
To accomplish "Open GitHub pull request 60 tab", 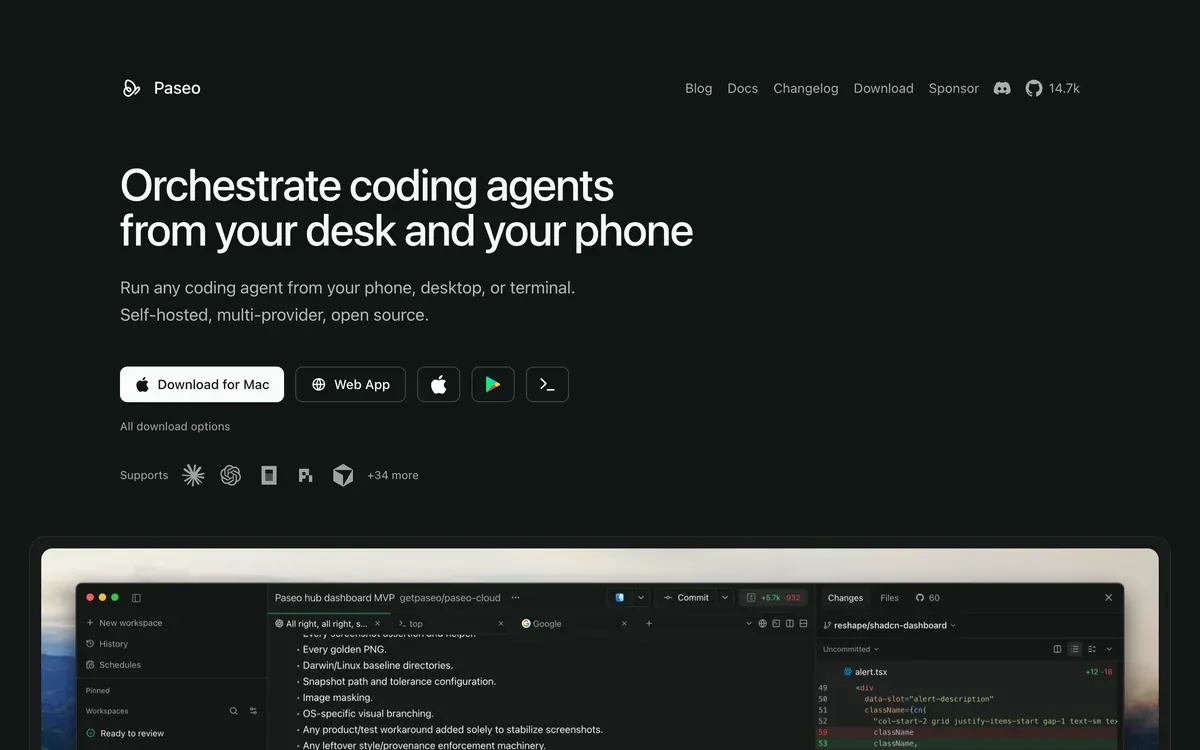I will [x=928, y=598].
